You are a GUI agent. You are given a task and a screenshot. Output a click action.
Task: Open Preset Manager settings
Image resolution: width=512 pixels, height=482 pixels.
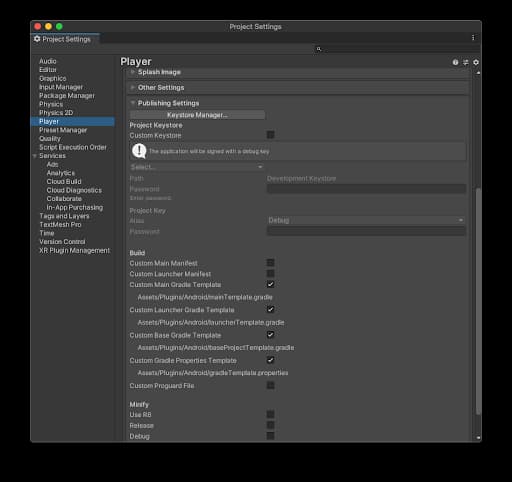click(x=63, y=130)
